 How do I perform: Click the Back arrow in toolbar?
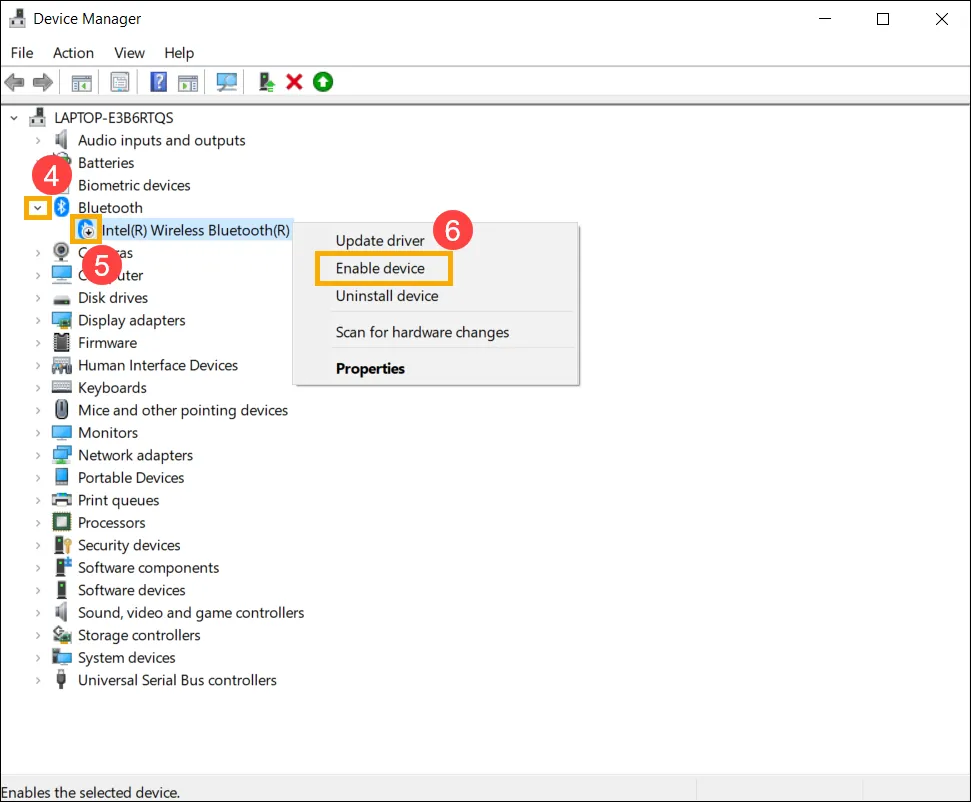click(x=15, y=82)
